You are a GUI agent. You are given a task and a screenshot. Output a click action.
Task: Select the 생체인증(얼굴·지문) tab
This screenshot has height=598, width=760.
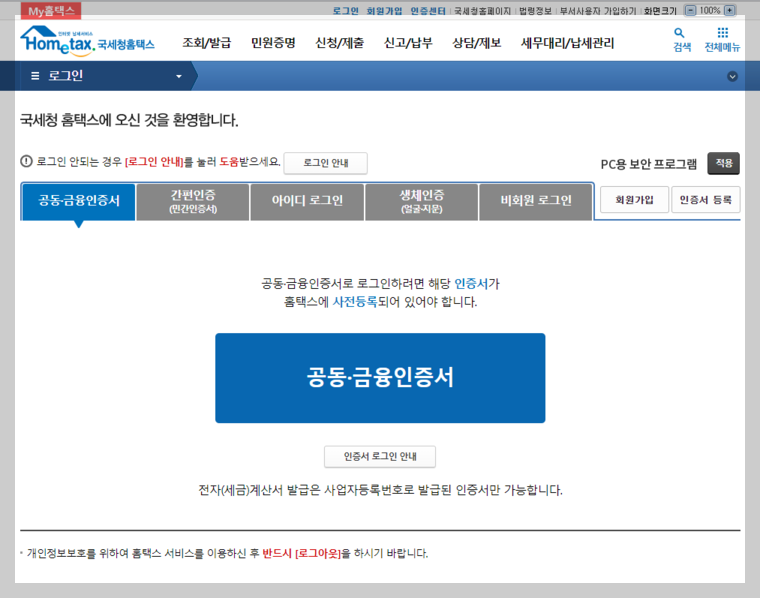pos(422,202)
